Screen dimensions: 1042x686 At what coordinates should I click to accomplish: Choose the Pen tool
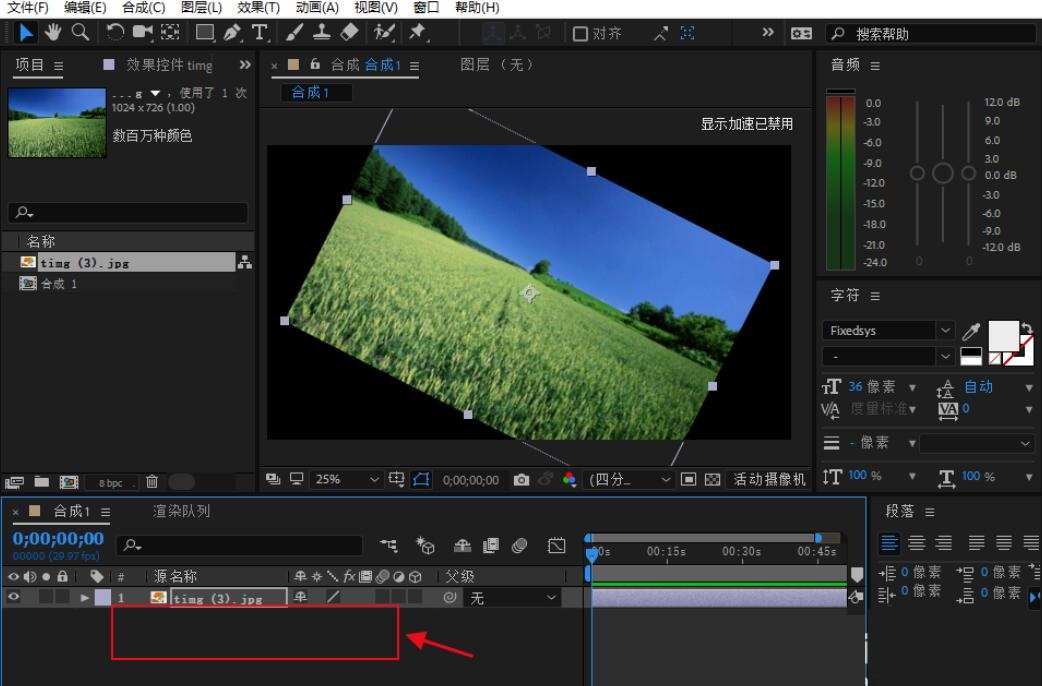click(x=232, y=33)
